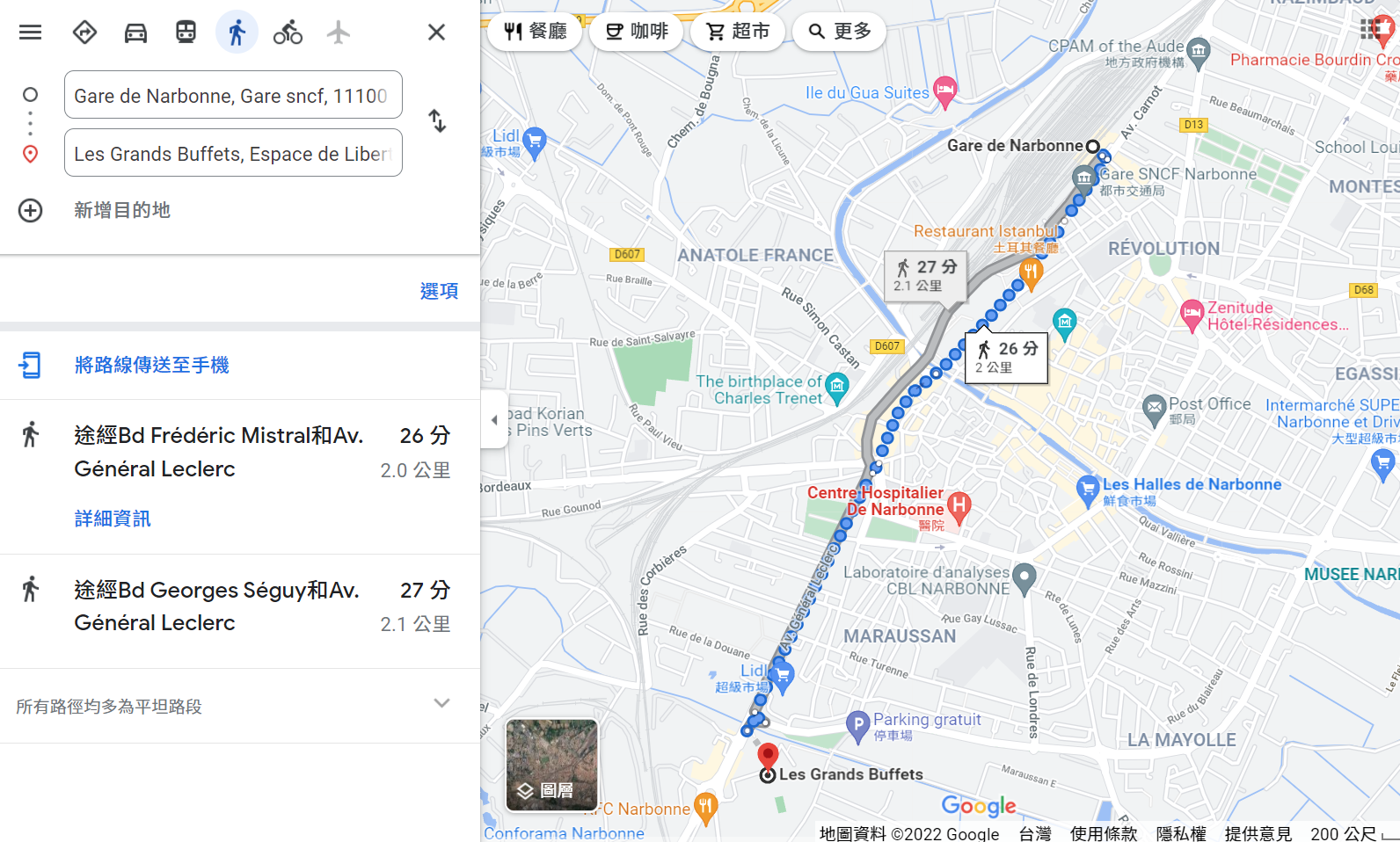Screen dimensions: 1400x842
Task: Select the flight travel mode icon
Action: point(339,33)
